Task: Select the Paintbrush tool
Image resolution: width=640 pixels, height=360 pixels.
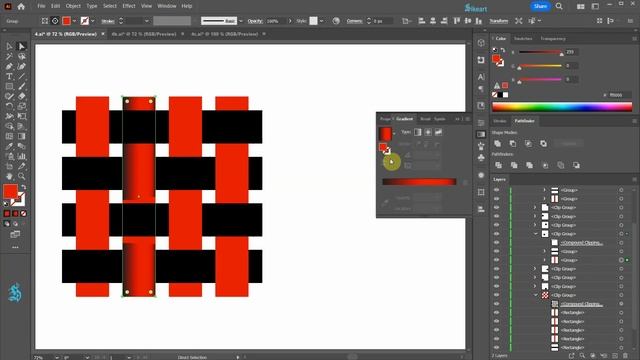Action: coord(22,86)
